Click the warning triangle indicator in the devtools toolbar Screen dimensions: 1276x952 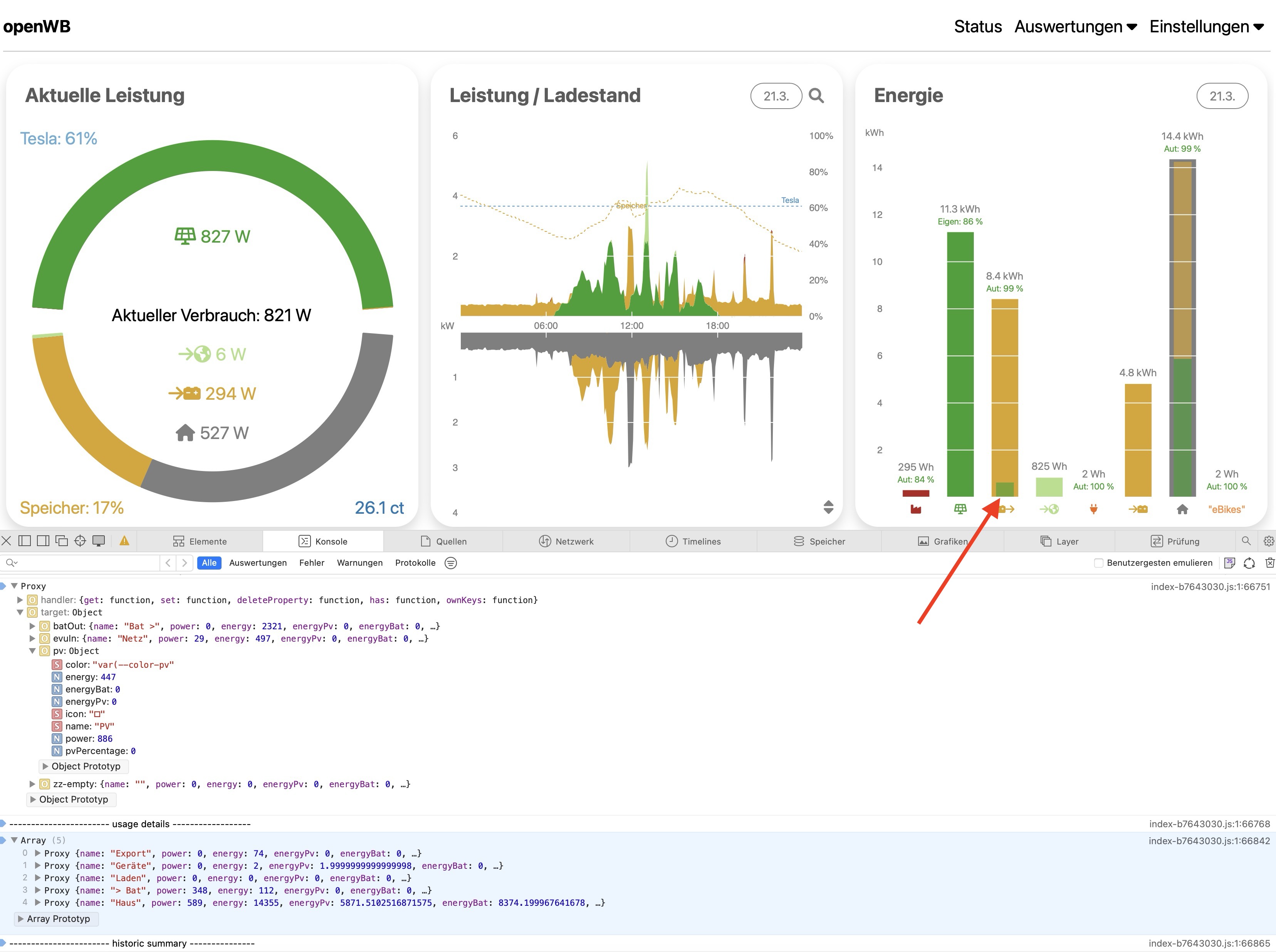pos(124,541)
